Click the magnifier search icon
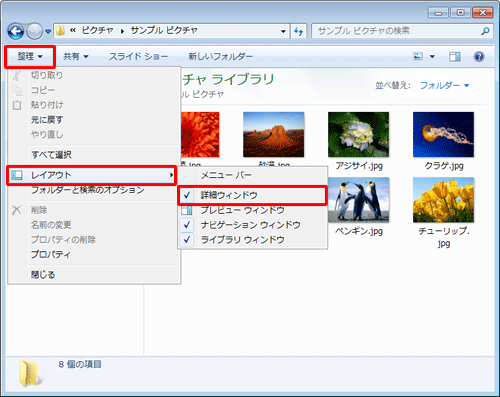The image size is (500, 397). pos(485,31)
